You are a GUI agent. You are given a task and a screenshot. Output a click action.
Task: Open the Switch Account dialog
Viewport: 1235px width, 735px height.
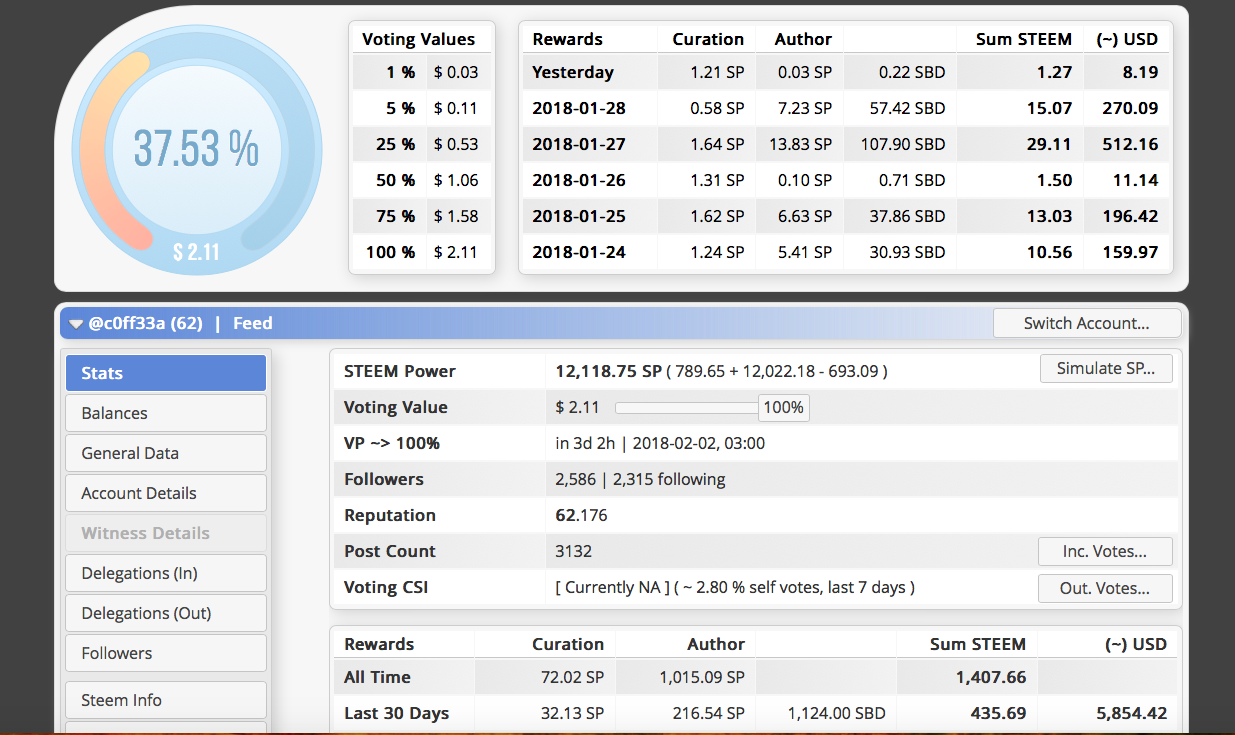pyautogui.click(x=1086, y=323)
